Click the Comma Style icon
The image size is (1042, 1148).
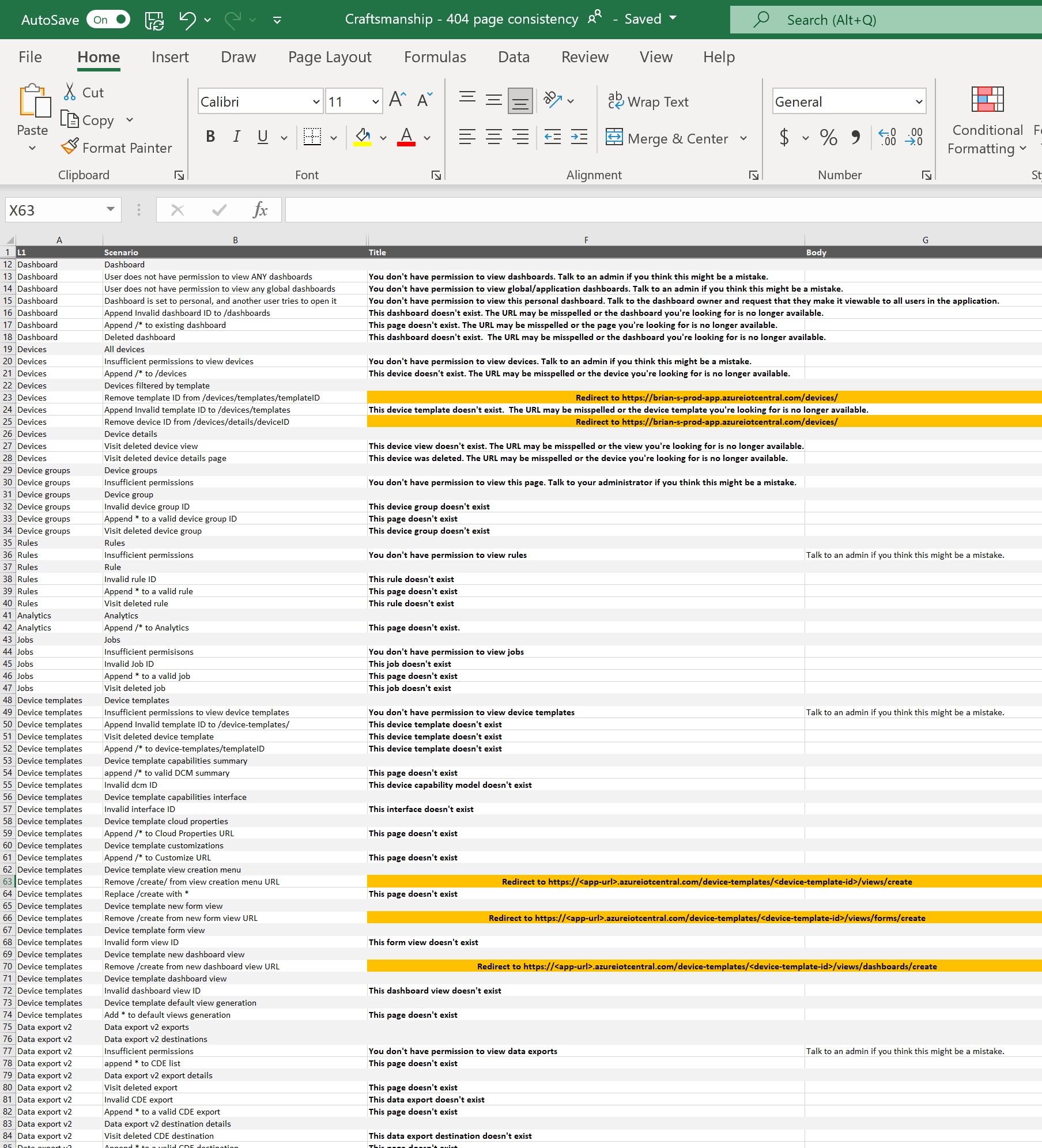tap(855, 138)
